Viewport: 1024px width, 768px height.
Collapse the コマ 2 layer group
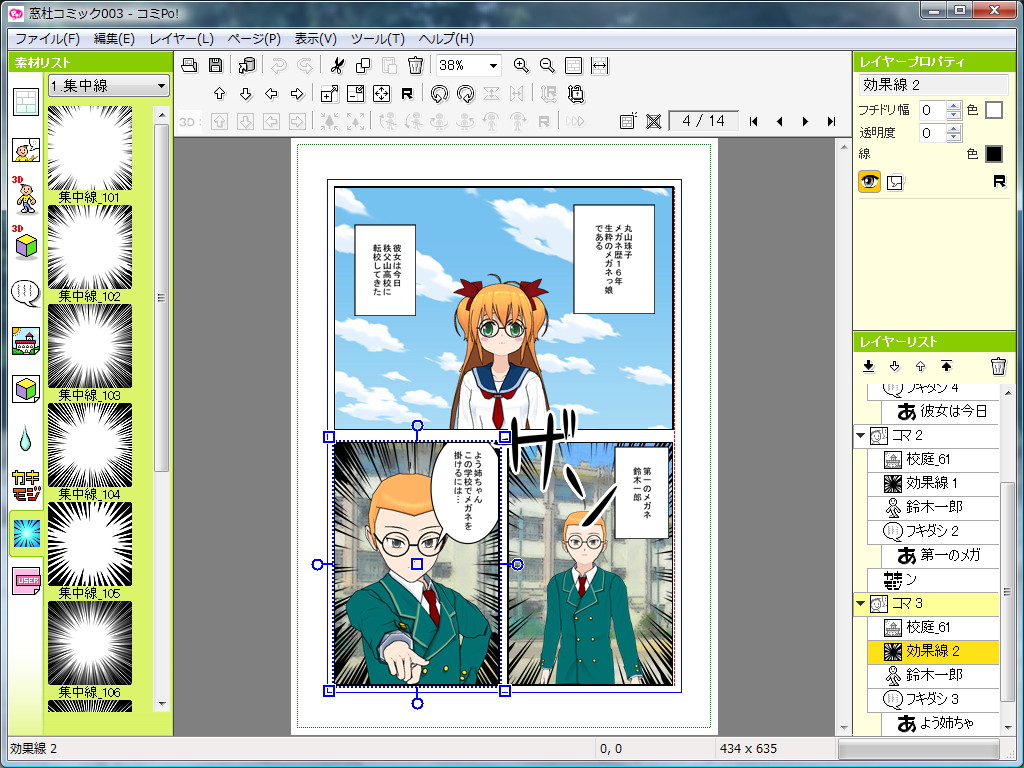point(860,435)
